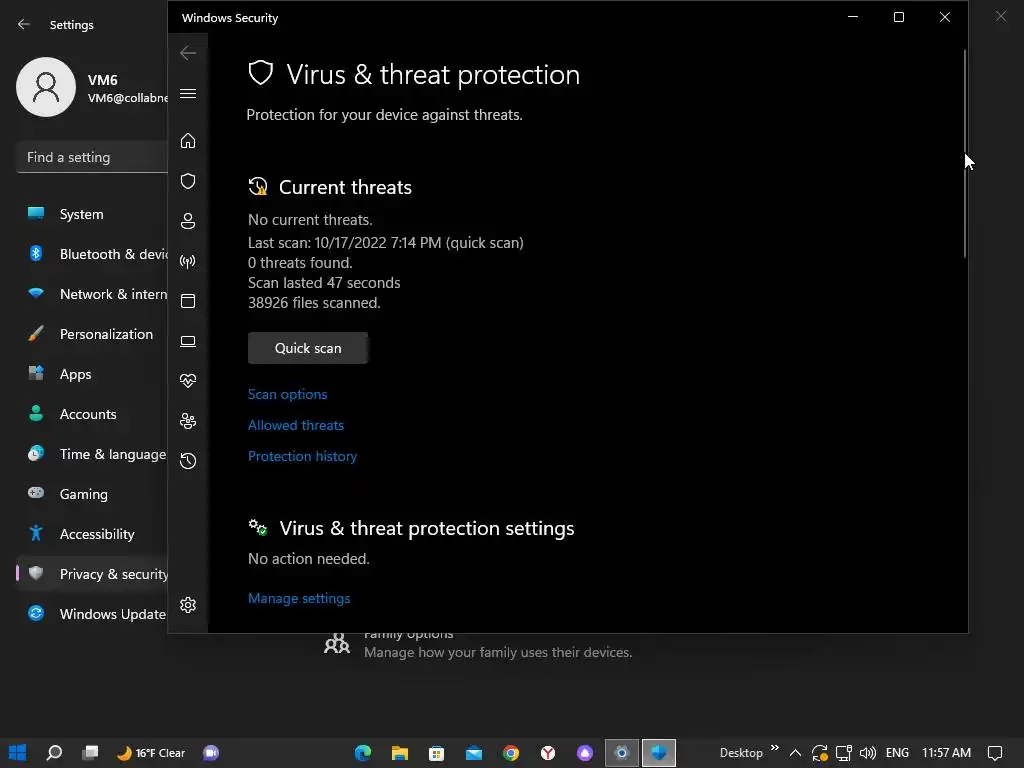This screenshot has width=1024, height=768.
Task: Open the Allowed threats link
Action: click(296, 425)
